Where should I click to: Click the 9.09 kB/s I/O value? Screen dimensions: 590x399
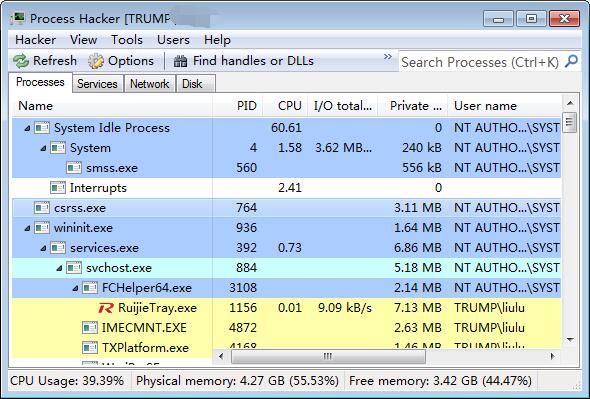[345, 308]
